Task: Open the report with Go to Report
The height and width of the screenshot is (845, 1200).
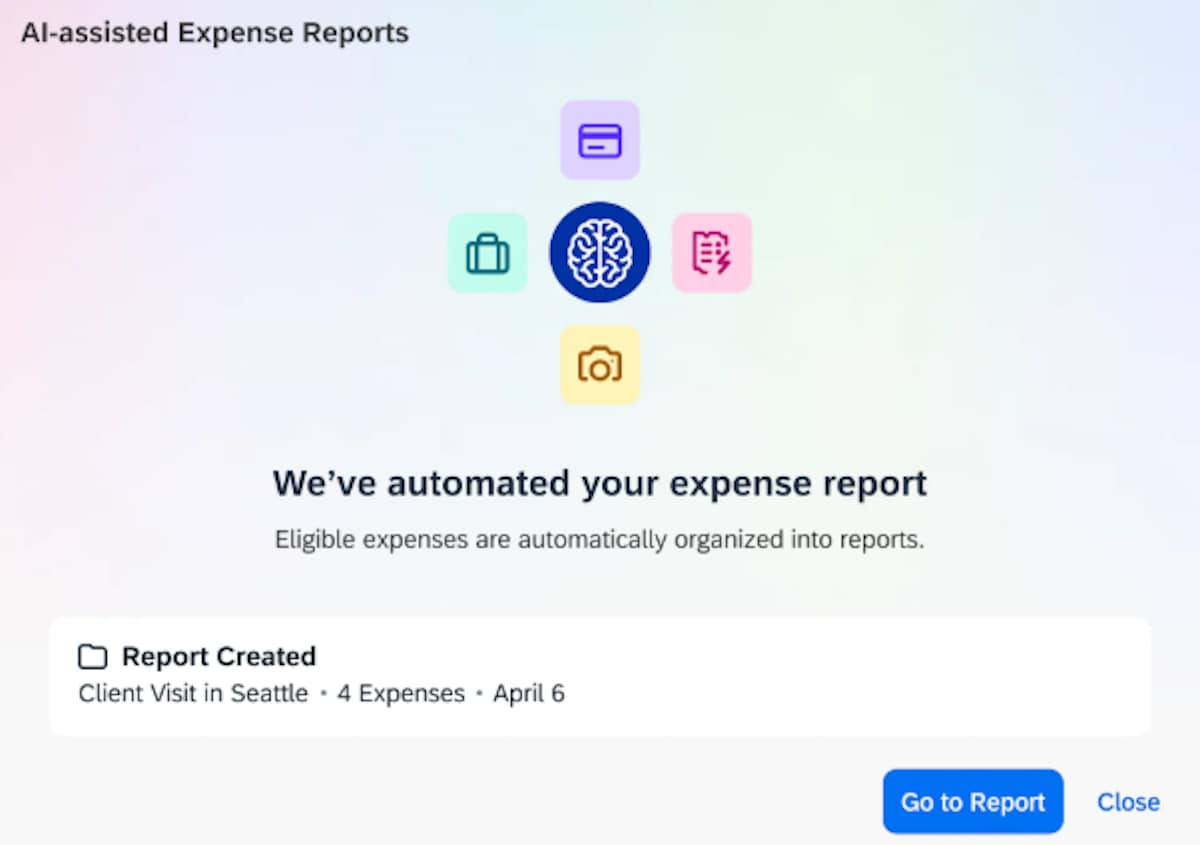Action: [x=973, y=801]
